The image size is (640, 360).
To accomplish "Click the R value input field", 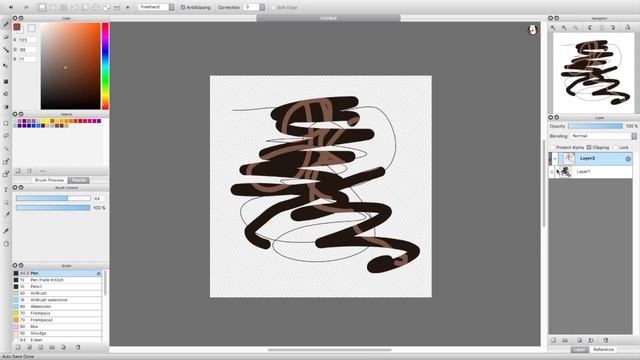I will (28, 40).
